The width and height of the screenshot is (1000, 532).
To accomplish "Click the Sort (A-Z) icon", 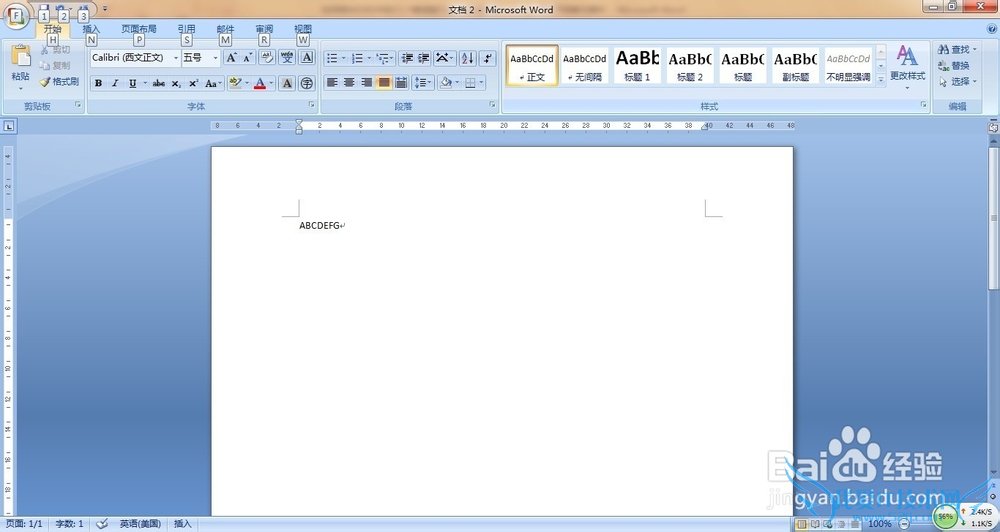I will pyautogui.click(x=467, y=58).
